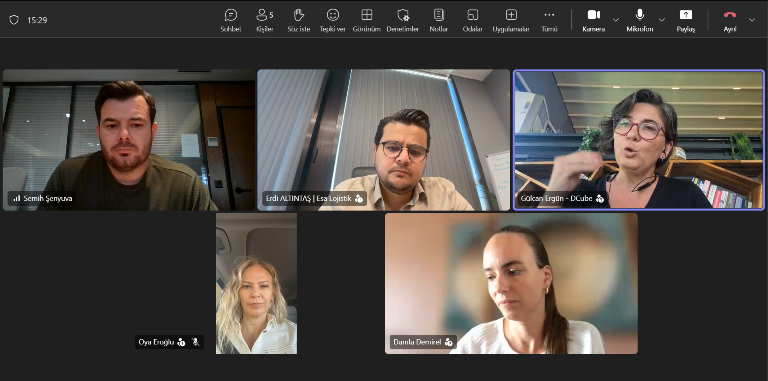Open Odalar breakout rooms
Screen dimensions: 768x381
click(473, 20)
